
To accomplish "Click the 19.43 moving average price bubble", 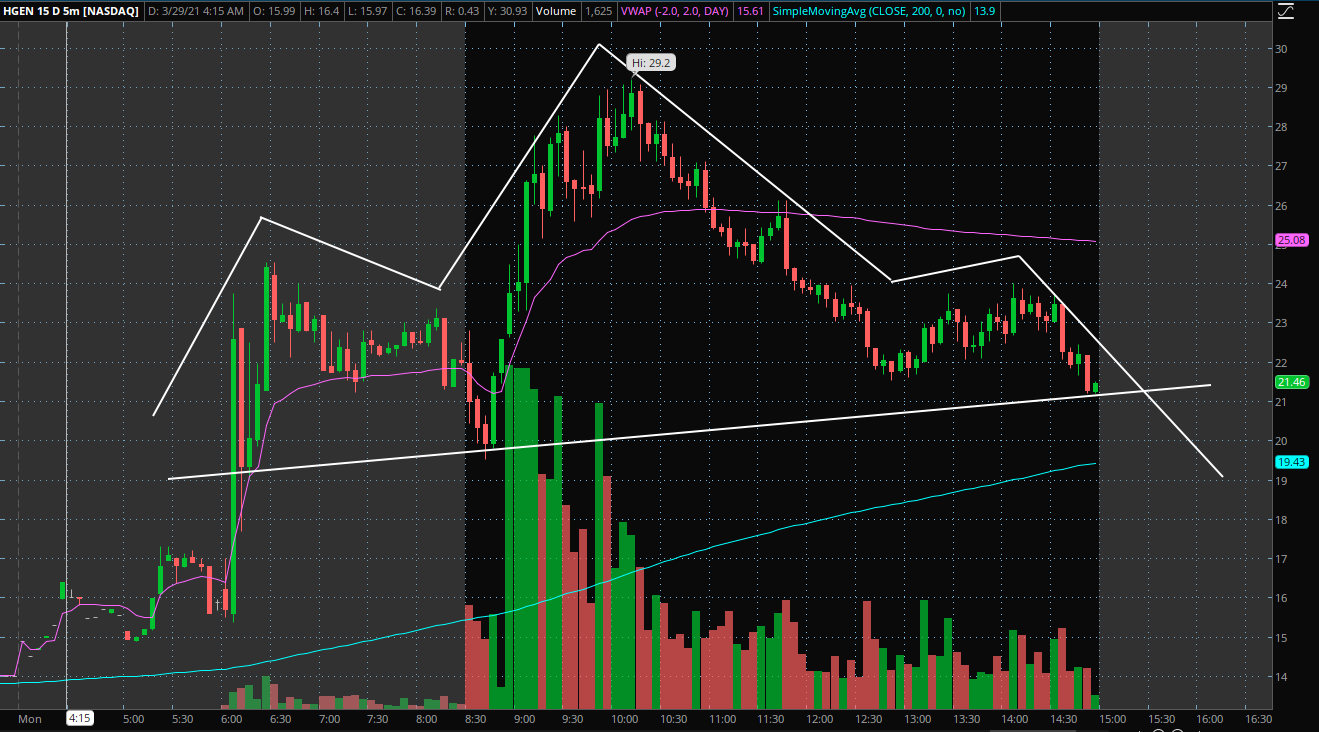I will pos(1291,462).
